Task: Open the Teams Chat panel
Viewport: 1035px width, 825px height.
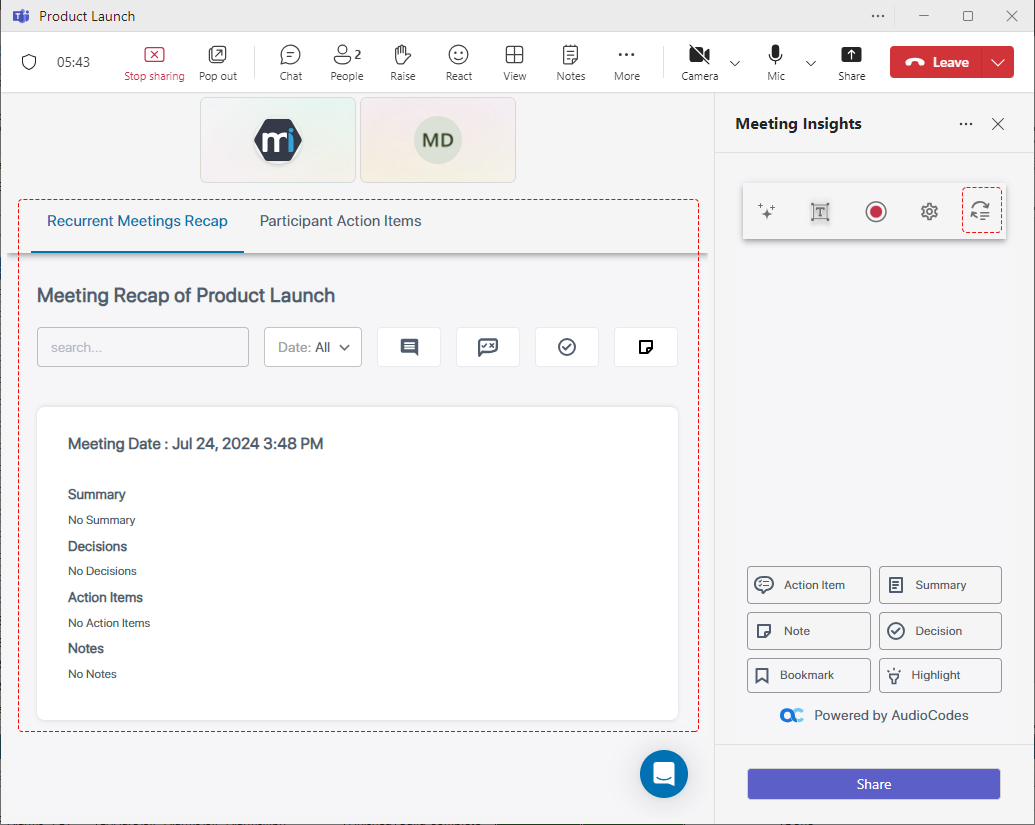Action: point(290,62)
